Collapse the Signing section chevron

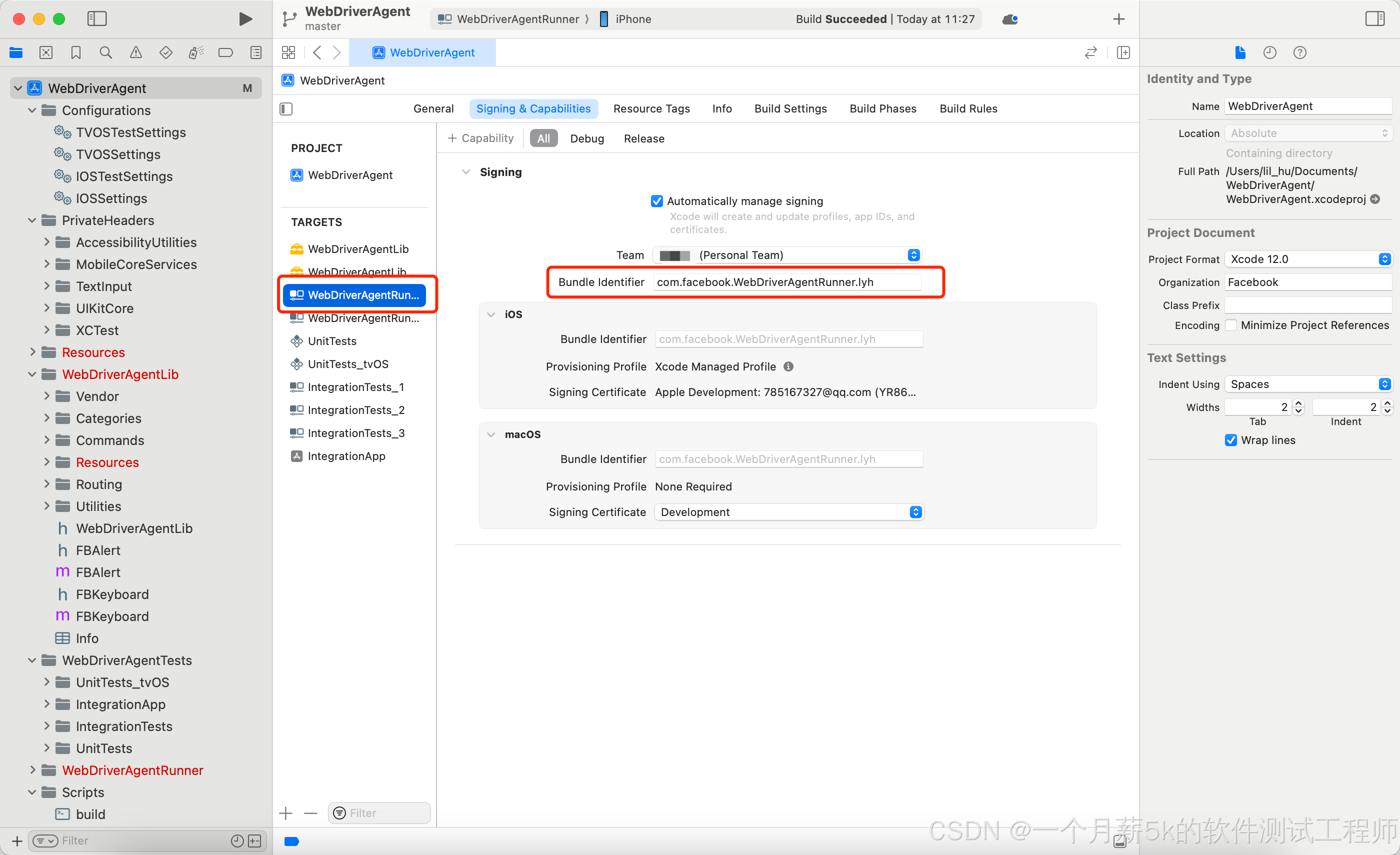pos(466,171)
